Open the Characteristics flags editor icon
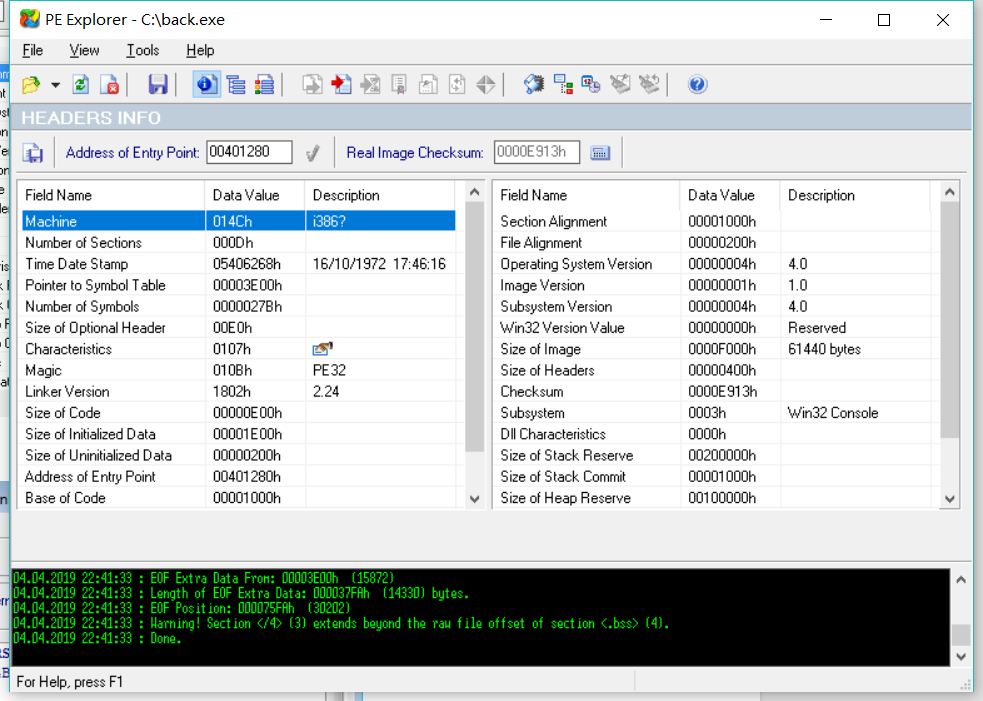Screen dimensions: 983x701 [x=322, y=349]
